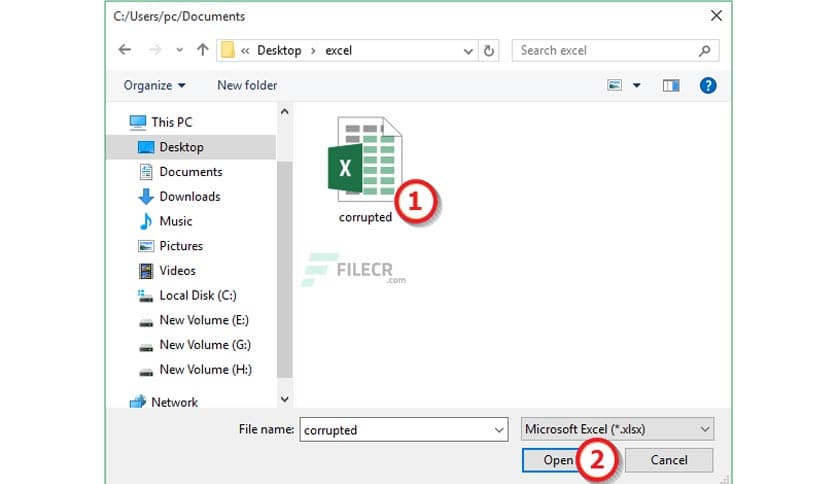This screenshot has width=836, height=484.
Task: Click the Videos film icon
Action: [146, 271]
